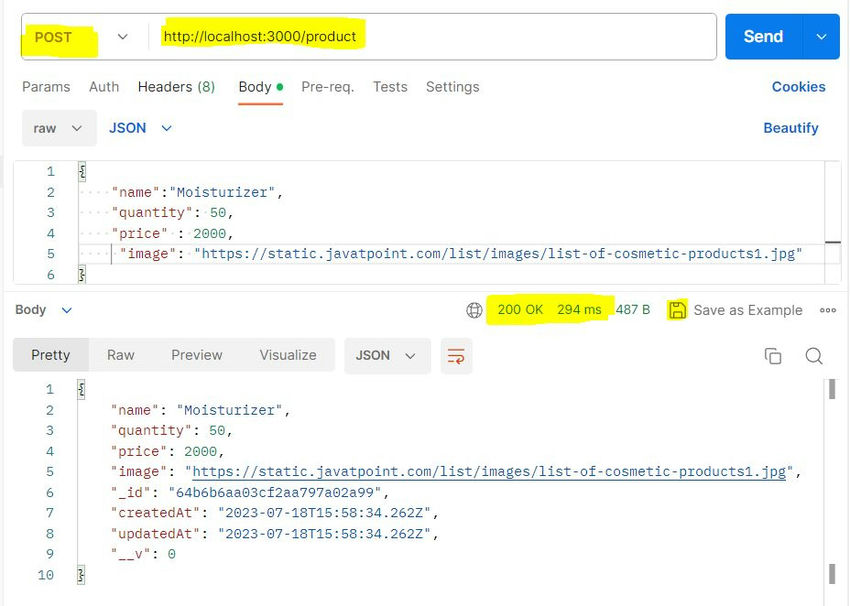850x606 pixels.
Task: Open the response JSON format dropdown
Action: pyautogui.click(x=386, y=356)
